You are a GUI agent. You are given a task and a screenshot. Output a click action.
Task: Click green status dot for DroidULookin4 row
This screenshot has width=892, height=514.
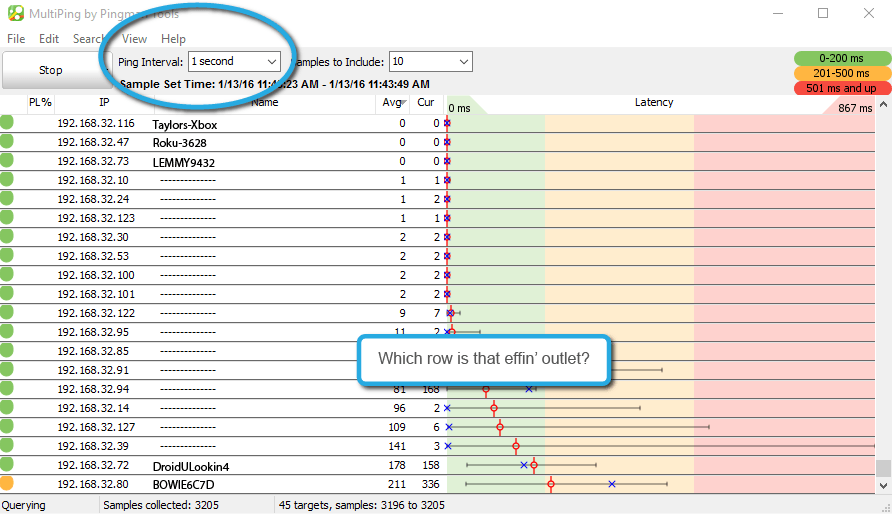[6, 465]
